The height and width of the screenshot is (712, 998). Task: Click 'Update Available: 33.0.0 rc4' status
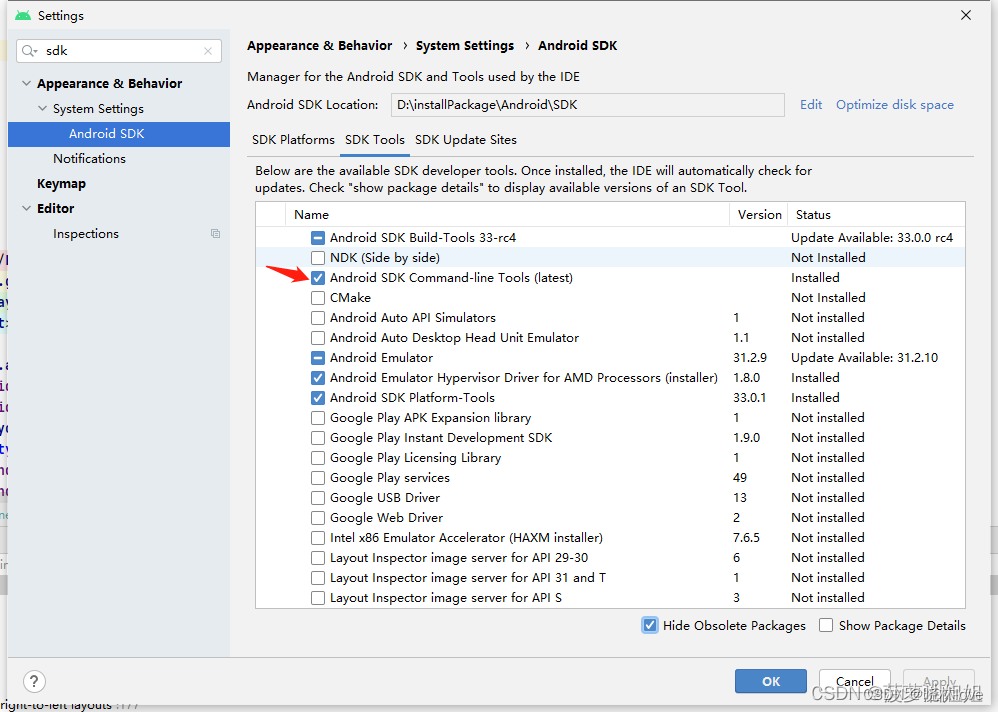point(871,238)
